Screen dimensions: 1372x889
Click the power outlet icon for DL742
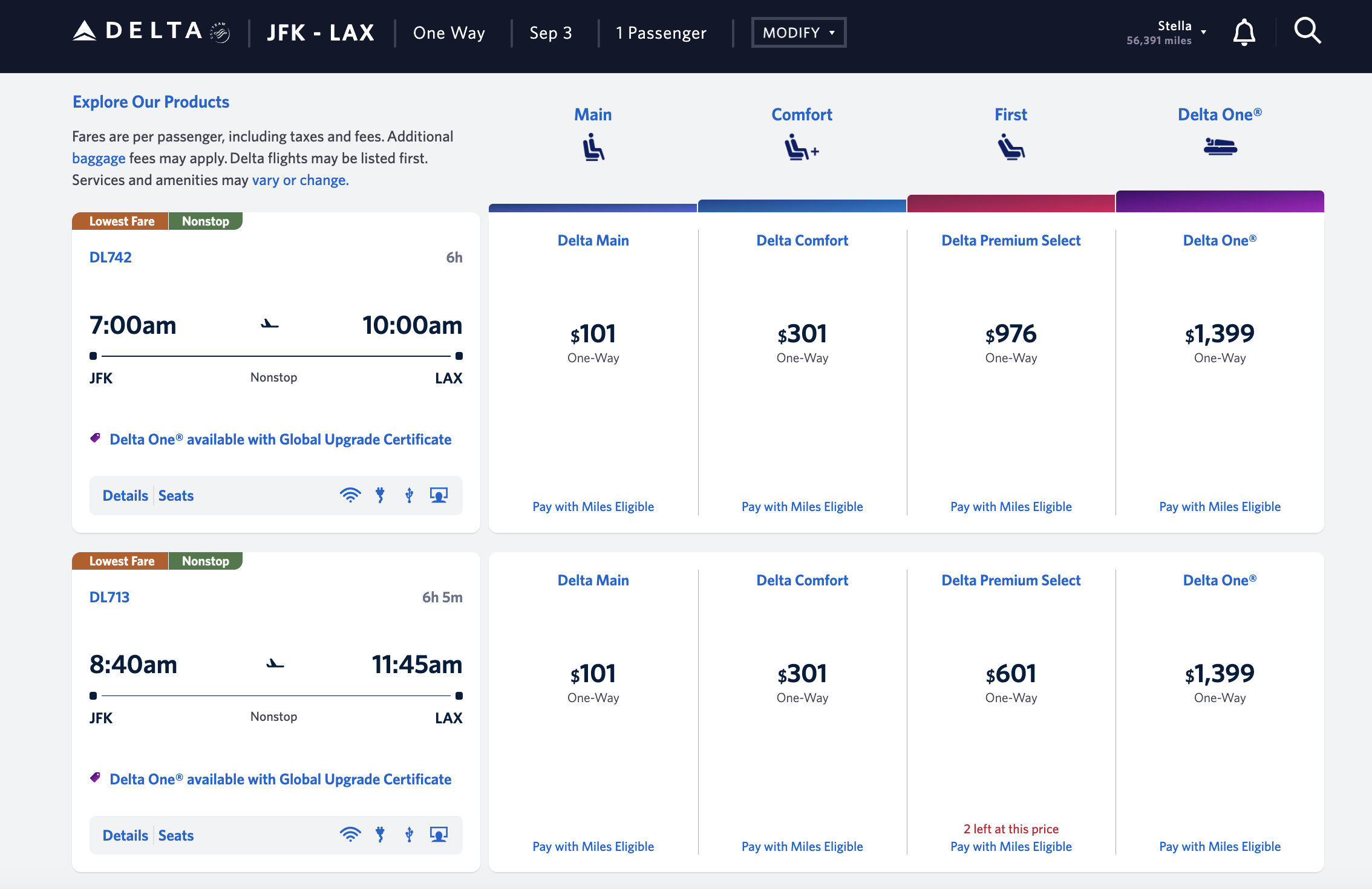tap(380, 495)
